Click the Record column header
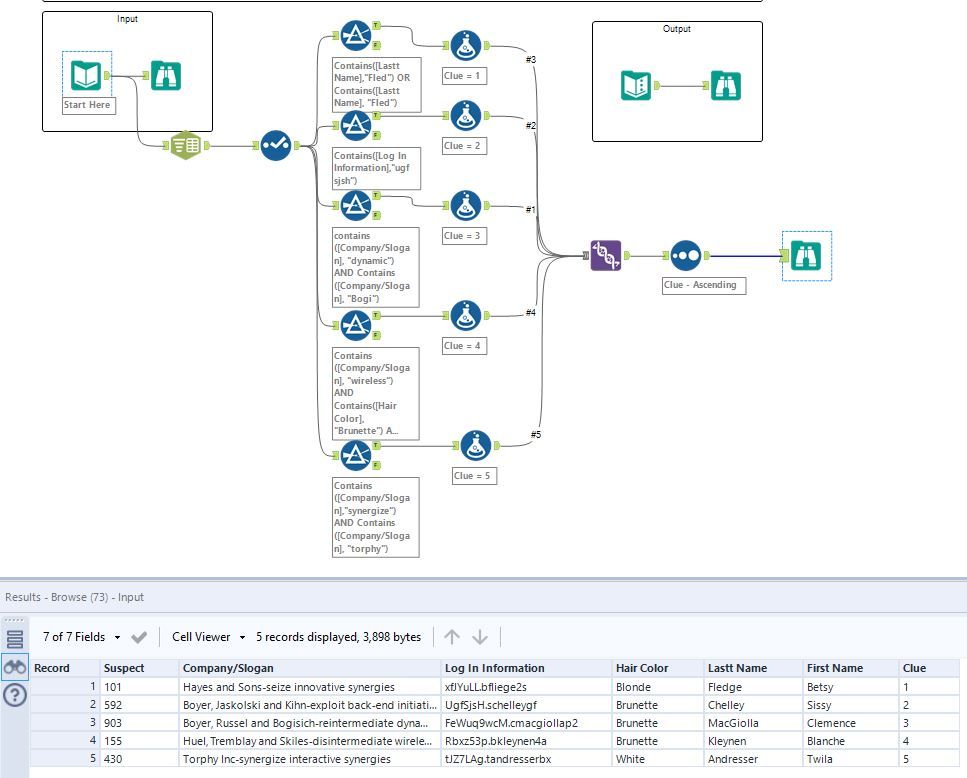 tap(65, 668)
